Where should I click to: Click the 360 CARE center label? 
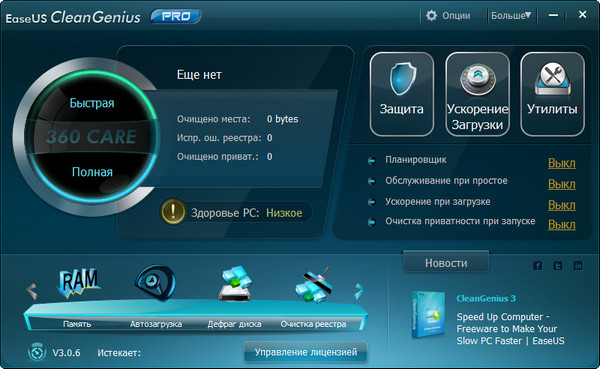click(x=91, y=137)
